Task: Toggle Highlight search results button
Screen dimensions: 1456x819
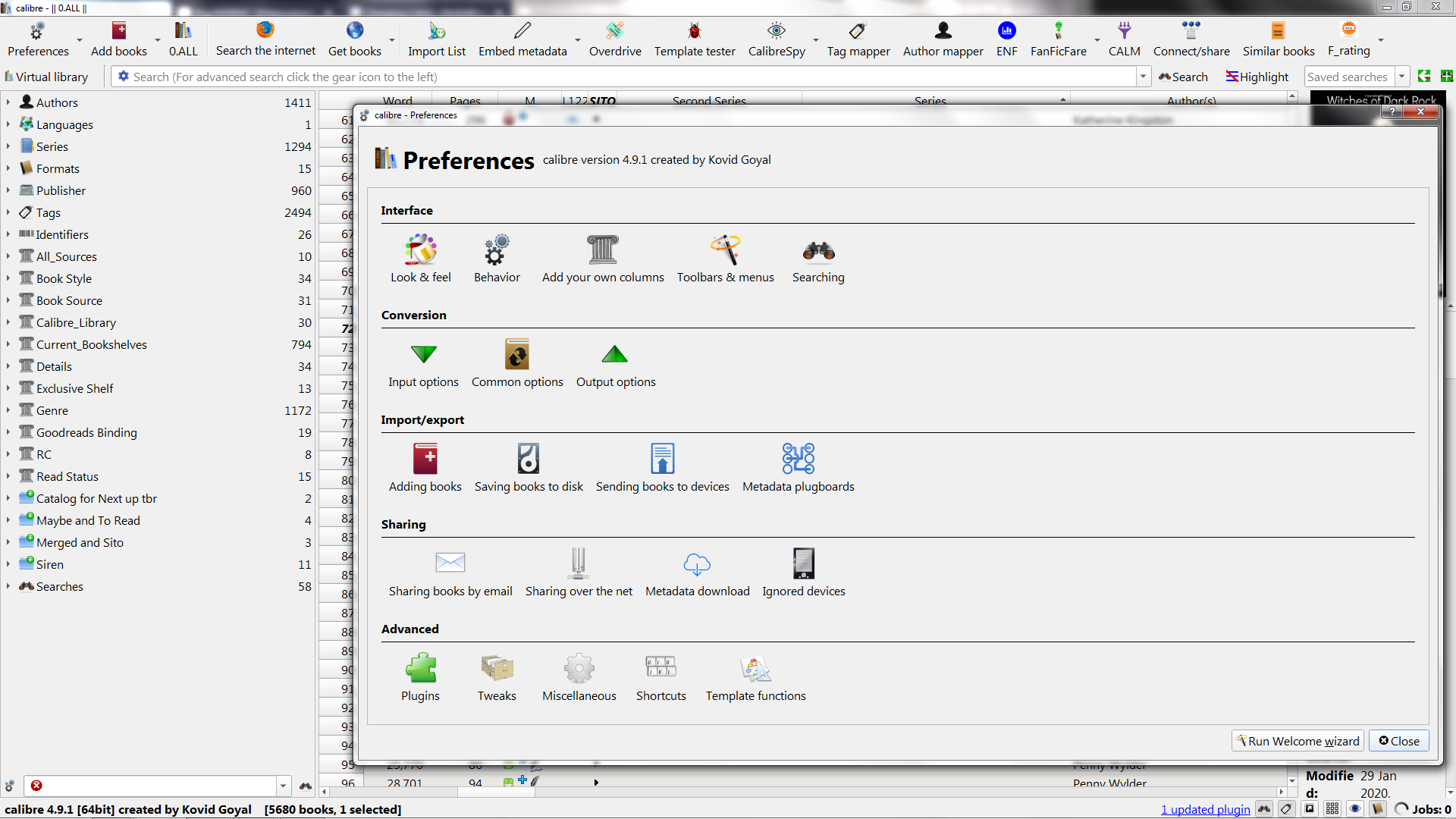Action: point(1257,77)
